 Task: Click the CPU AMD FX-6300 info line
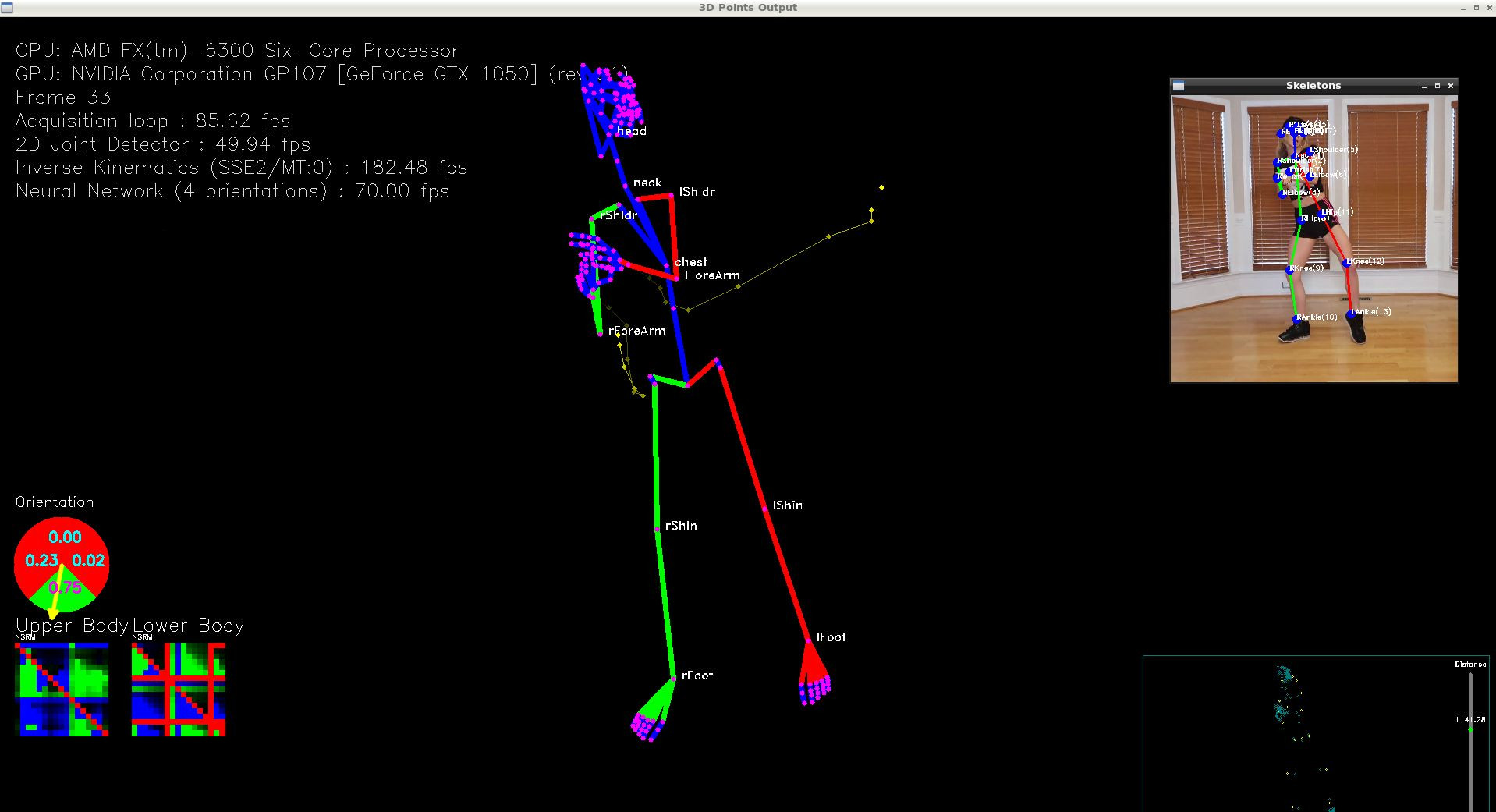coord(238,51)
